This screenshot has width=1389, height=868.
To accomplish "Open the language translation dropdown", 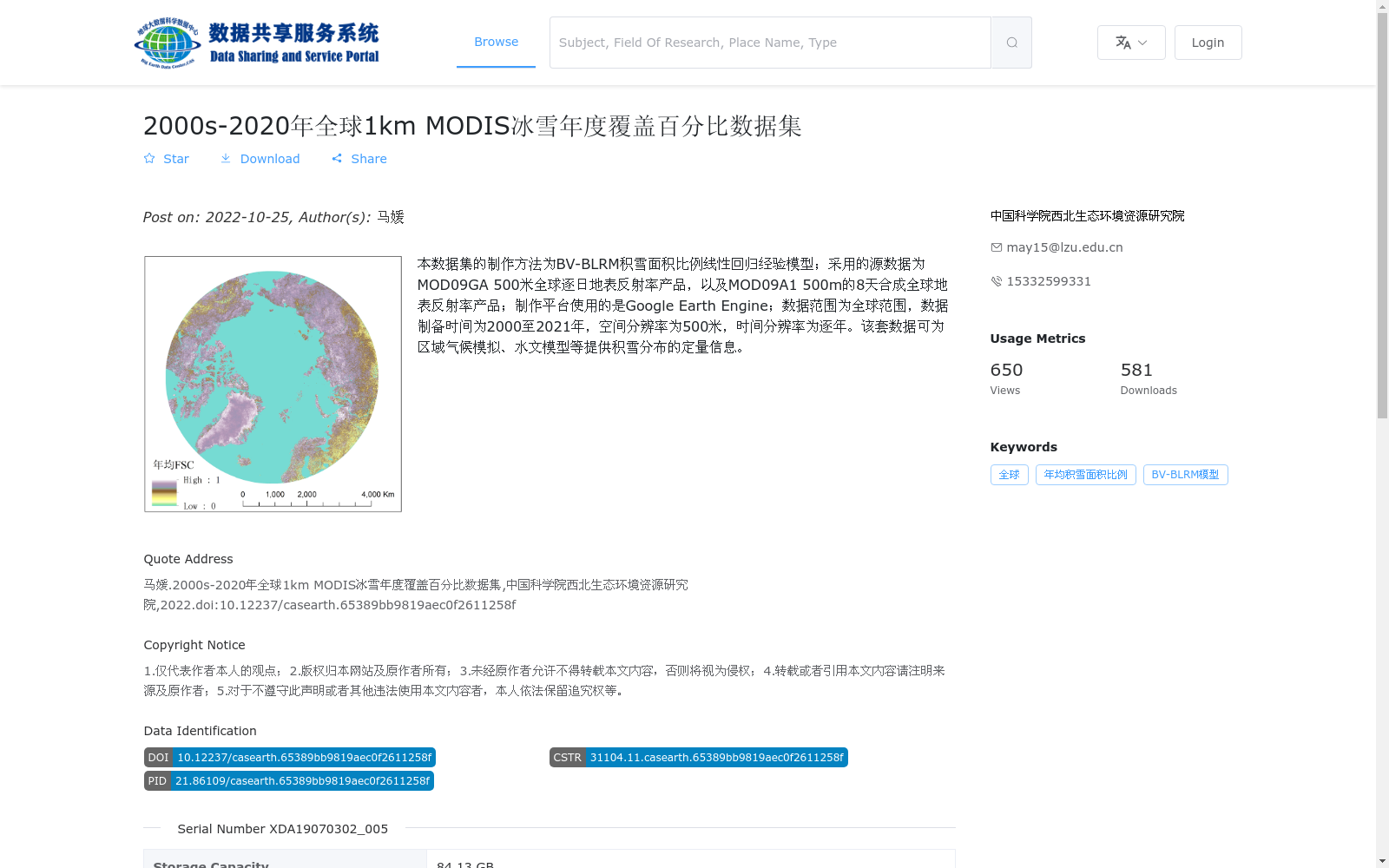I will (1131, 43).
